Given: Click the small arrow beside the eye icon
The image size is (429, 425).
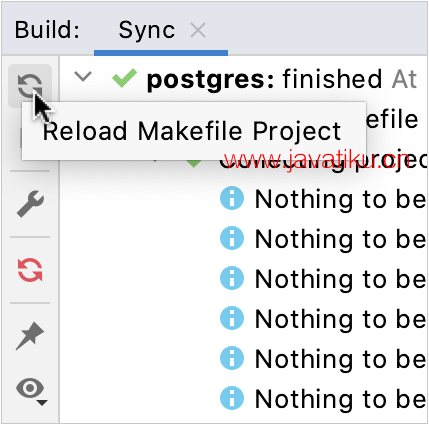Looking at the screenshot, I should 42,403.
